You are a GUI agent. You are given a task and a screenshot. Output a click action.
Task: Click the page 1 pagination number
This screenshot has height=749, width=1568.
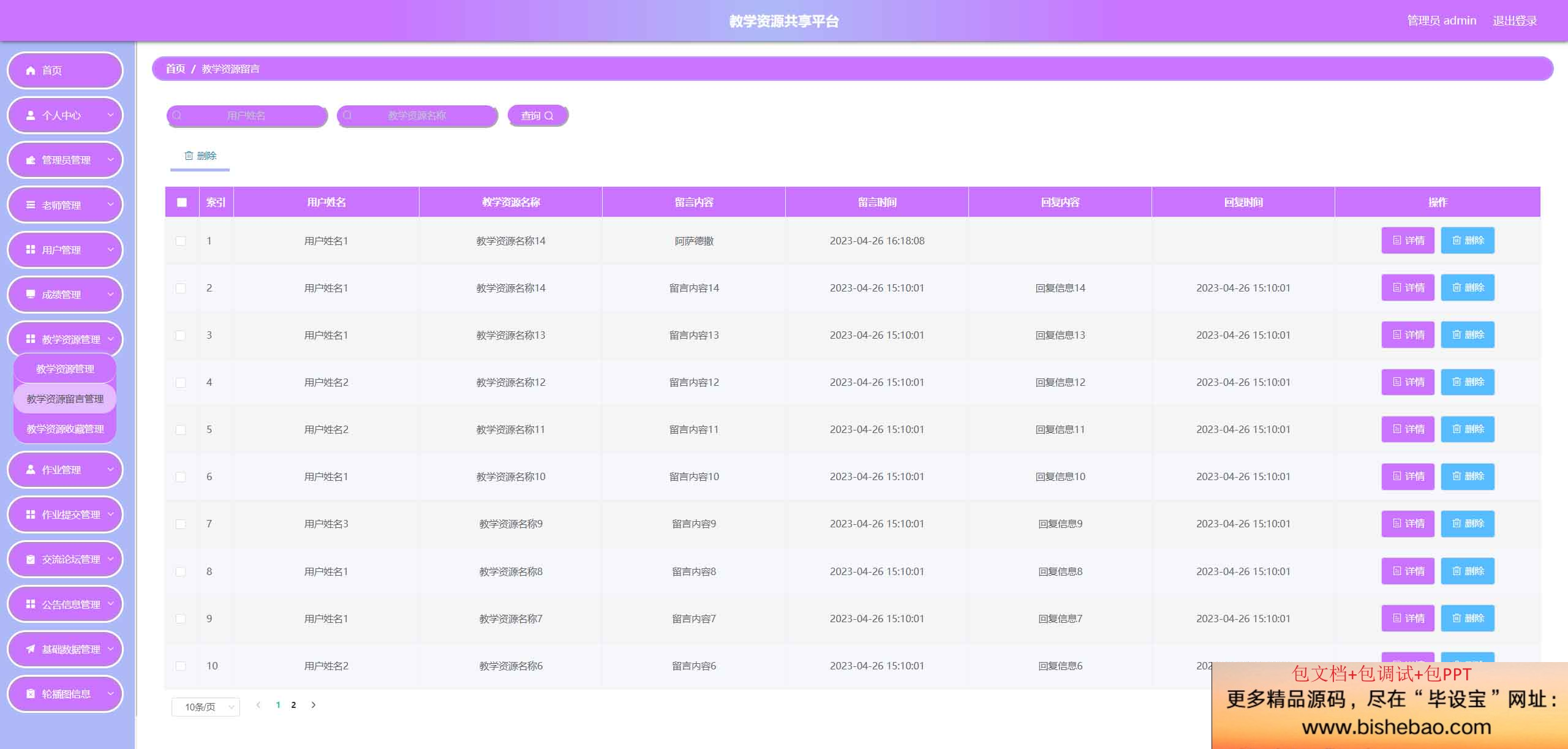click(278, 705)
